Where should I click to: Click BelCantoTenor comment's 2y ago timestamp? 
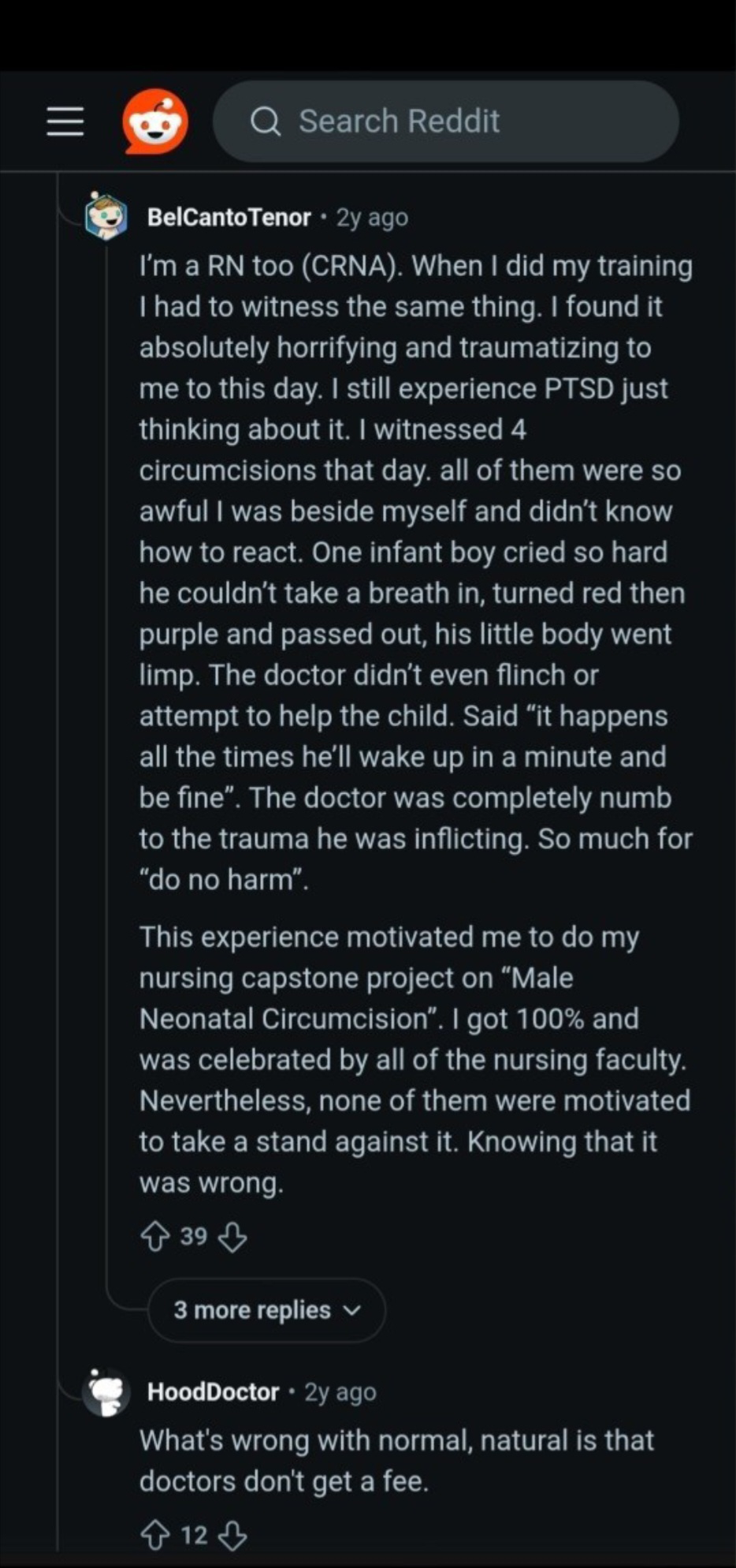tap(372, 218)
